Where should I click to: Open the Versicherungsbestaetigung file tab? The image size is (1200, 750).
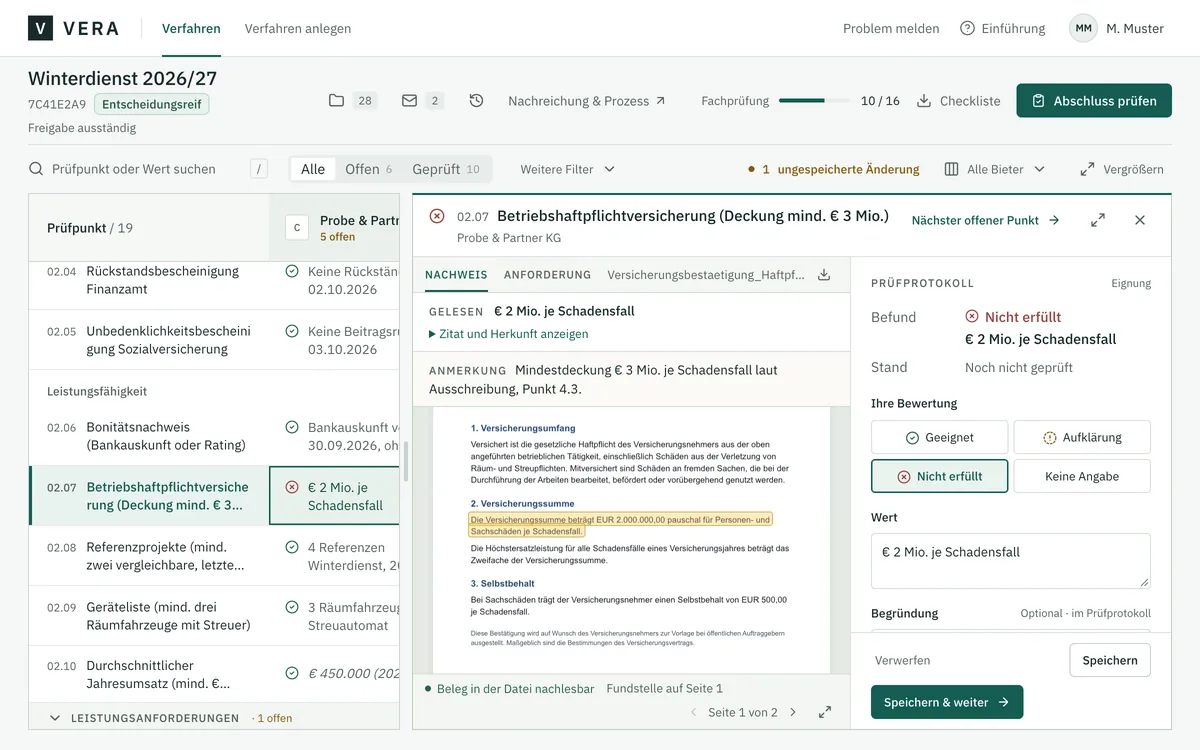click(x=706, y=274)
